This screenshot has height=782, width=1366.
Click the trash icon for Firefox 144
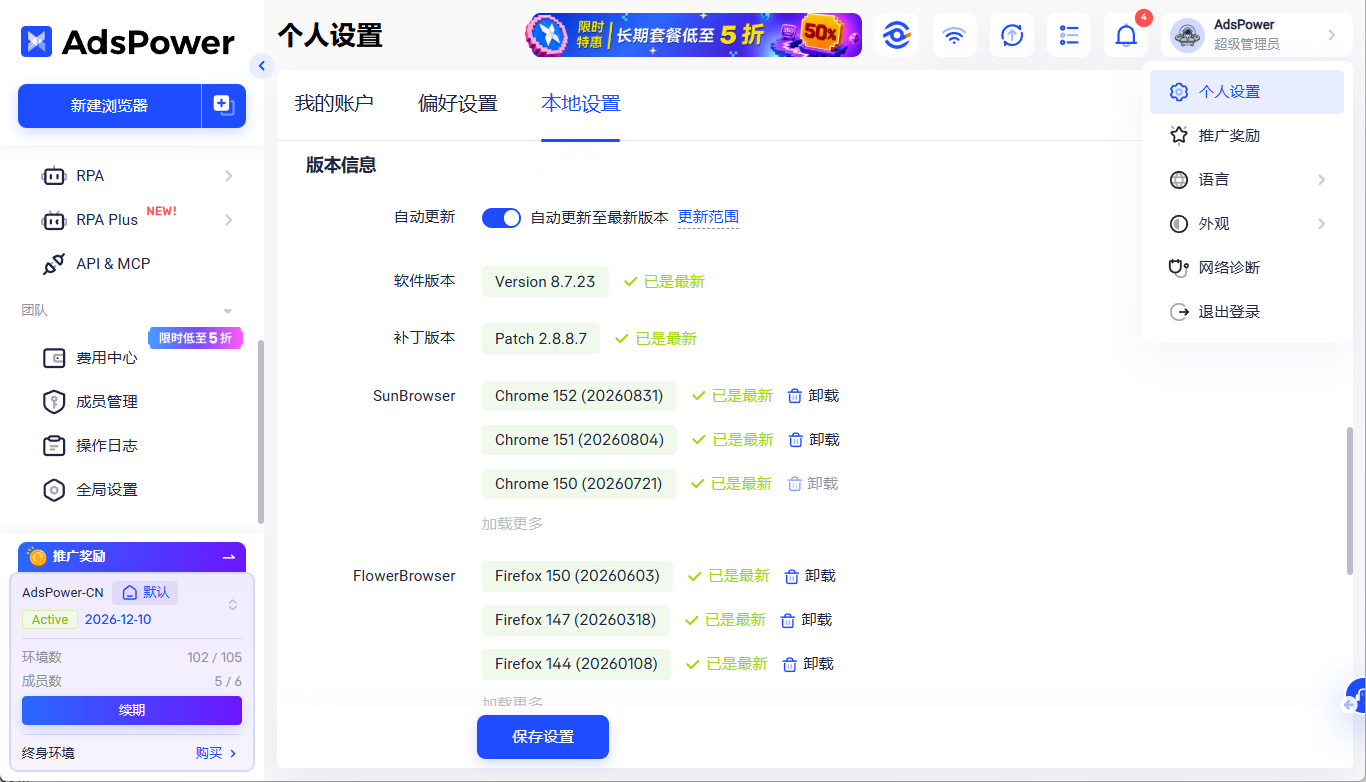790,664
